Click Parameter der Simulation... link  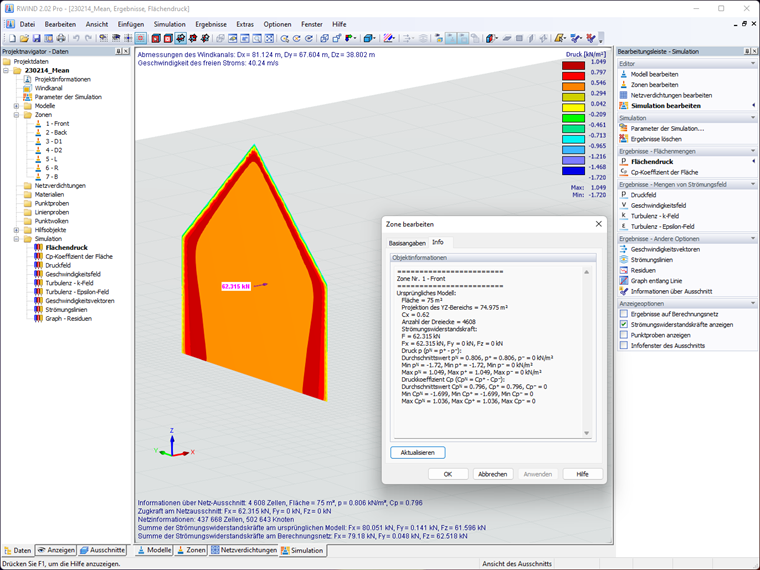667,128
